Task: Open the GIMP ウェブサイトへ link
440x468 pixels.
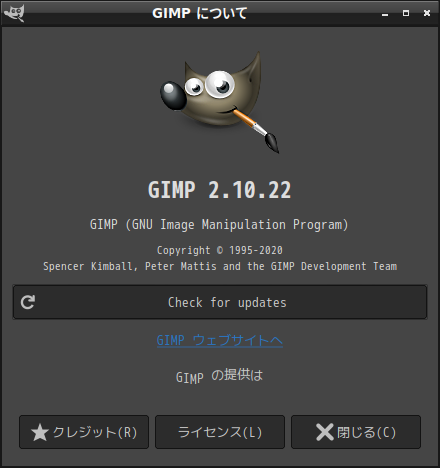Action: [x=220, y=340]
